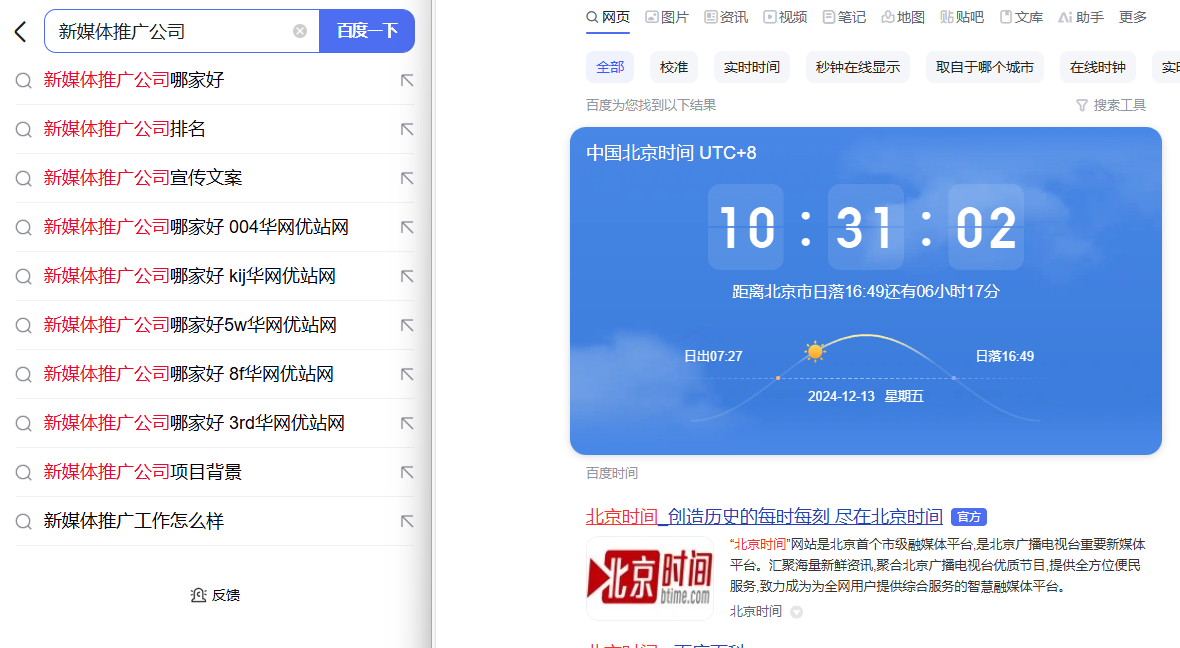Select the 秒钟在线显示 filter chip
Screen dimensions: 1180x648
pos(858,67)
